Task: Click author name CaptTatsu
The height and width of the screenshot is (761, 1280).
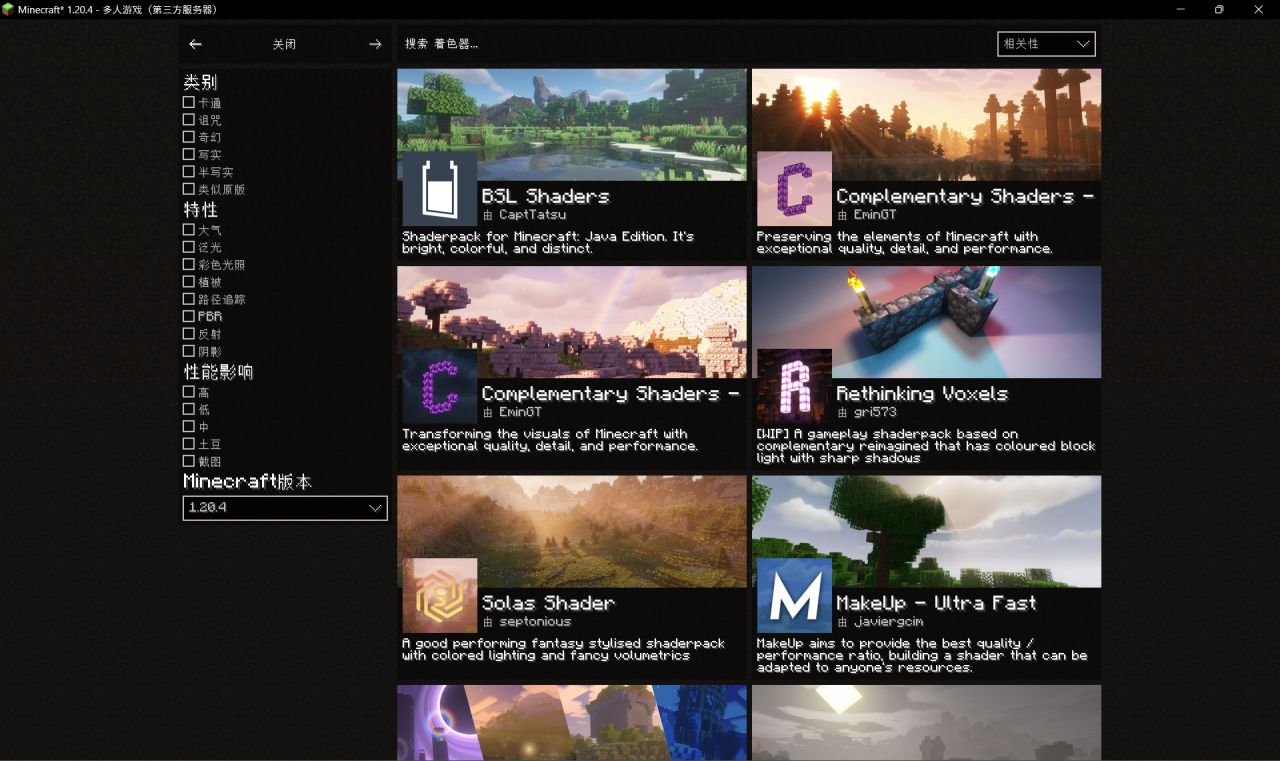Action: click(x=532, y=215)
